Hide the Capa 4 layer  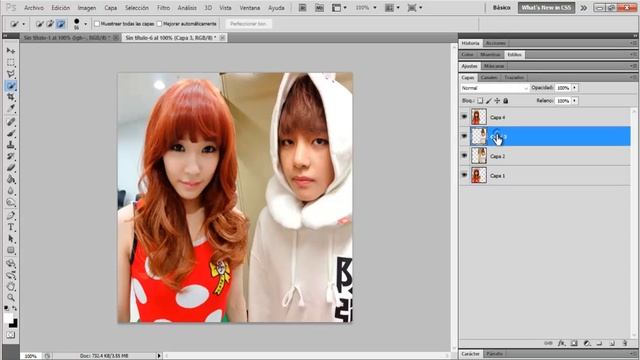pos(464,117)
